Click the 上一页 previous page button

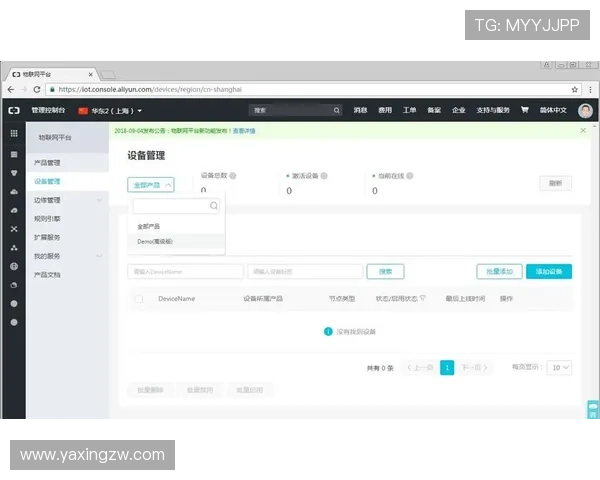tap(420, 367)
